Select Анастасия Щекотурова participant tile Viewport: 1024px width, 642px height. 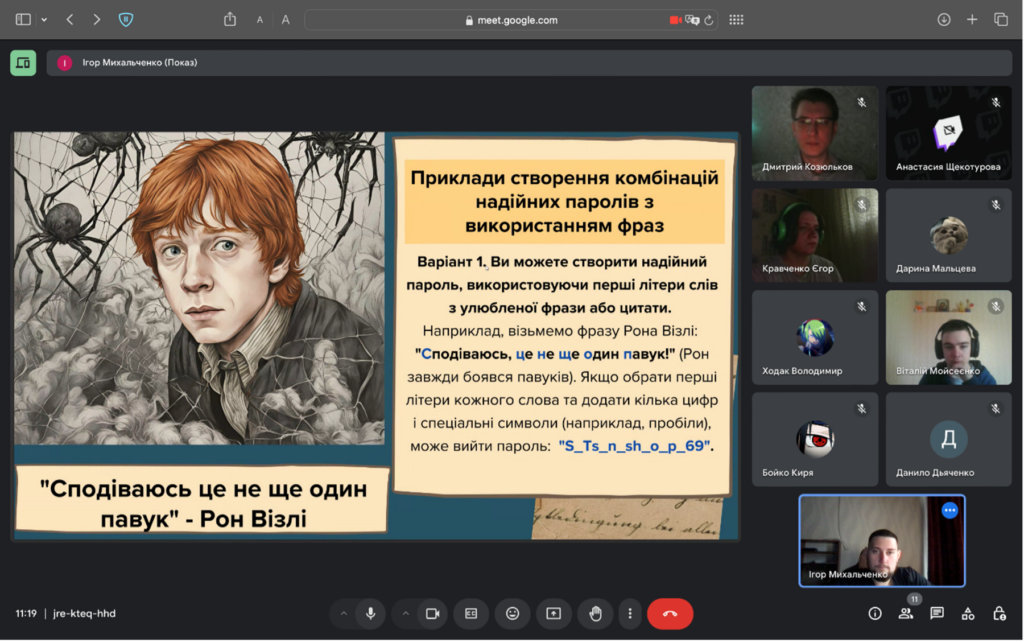(x=948, y=133)
